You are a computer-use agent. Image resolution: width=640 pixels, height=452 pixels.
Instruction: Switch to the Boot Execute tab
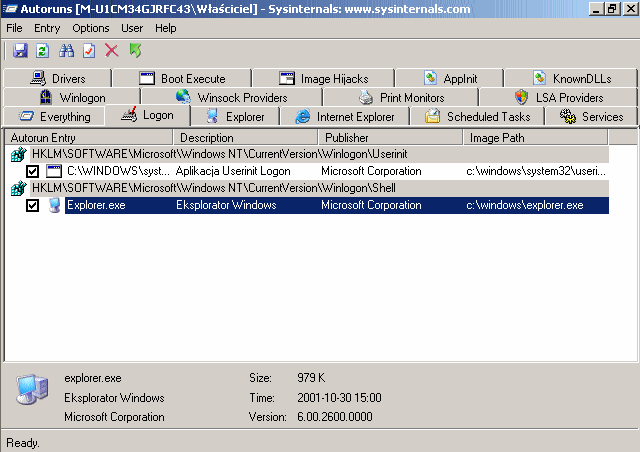point(182,78)
